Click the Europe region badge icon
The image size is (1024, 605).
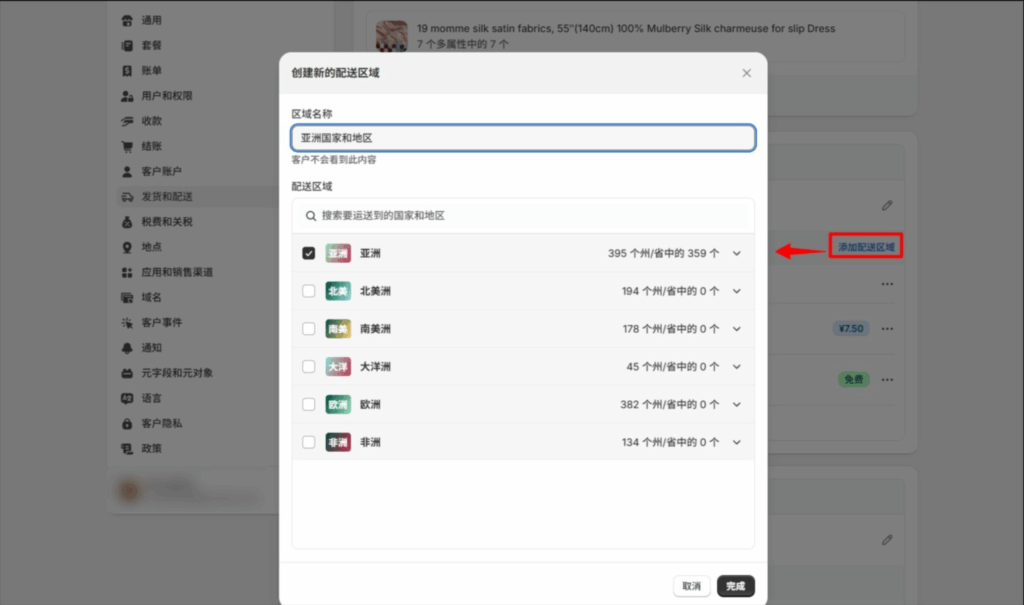[338, 405]
